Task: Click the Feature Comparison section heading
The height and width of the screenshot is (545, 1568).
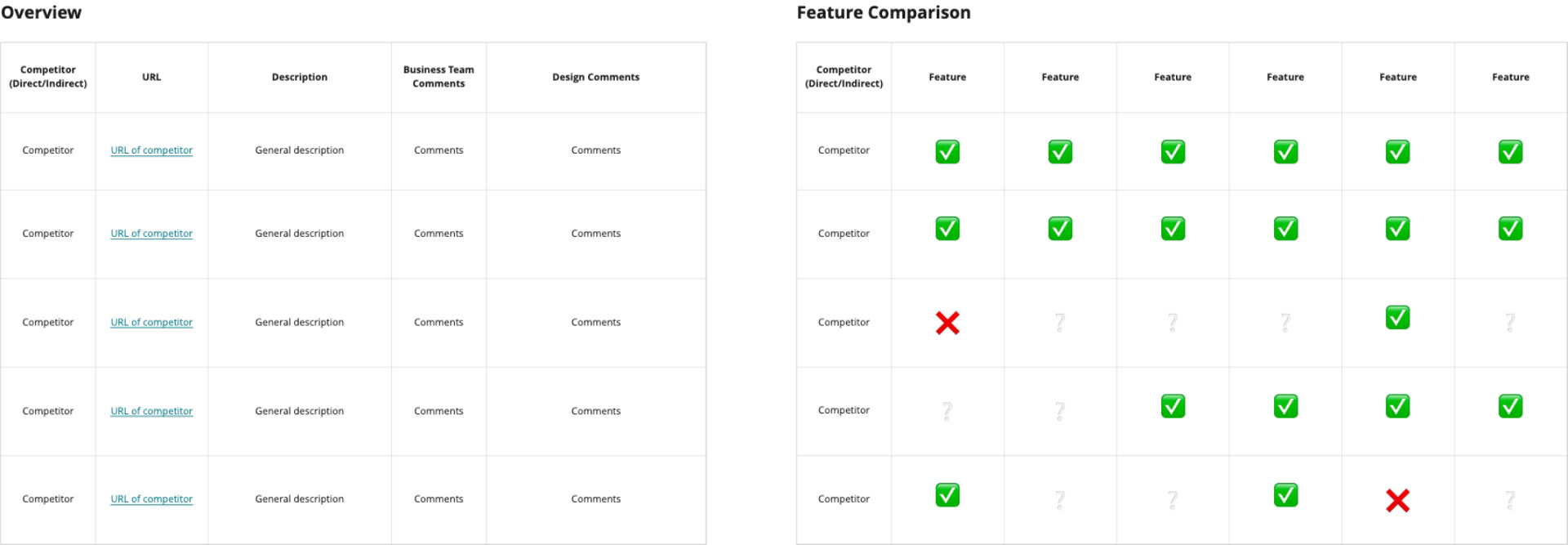Action: click(x=884, y=12)
